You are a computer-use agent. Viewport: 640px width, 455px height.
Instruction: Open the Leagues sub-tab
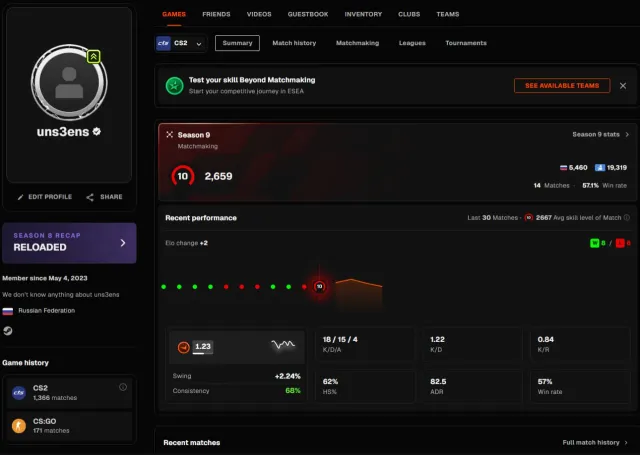pos(412,43)
